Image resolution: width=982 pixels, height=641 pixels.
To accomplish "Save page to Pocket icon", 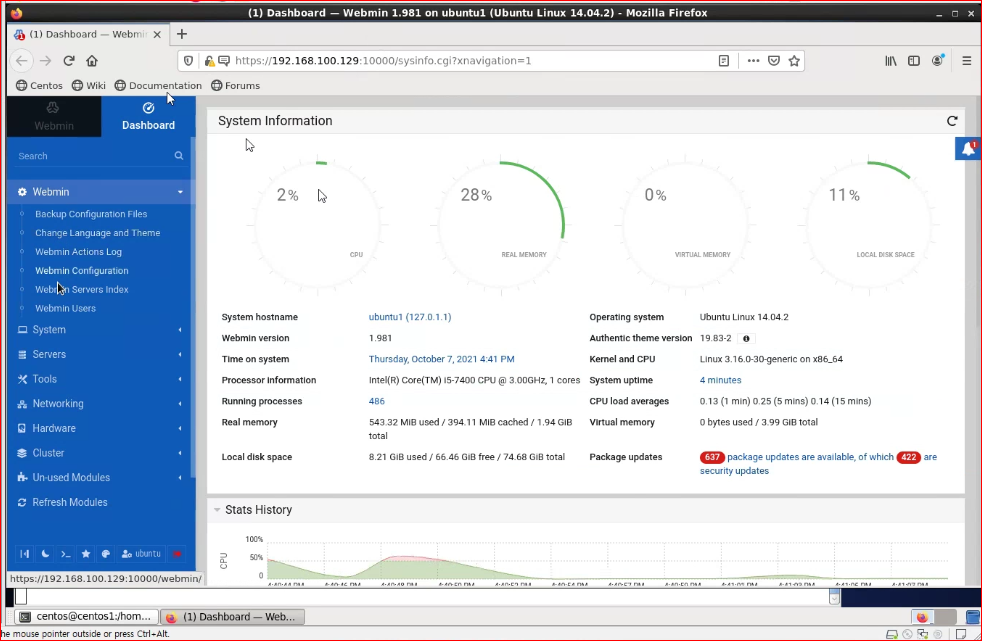I will [x=774, y=61].
